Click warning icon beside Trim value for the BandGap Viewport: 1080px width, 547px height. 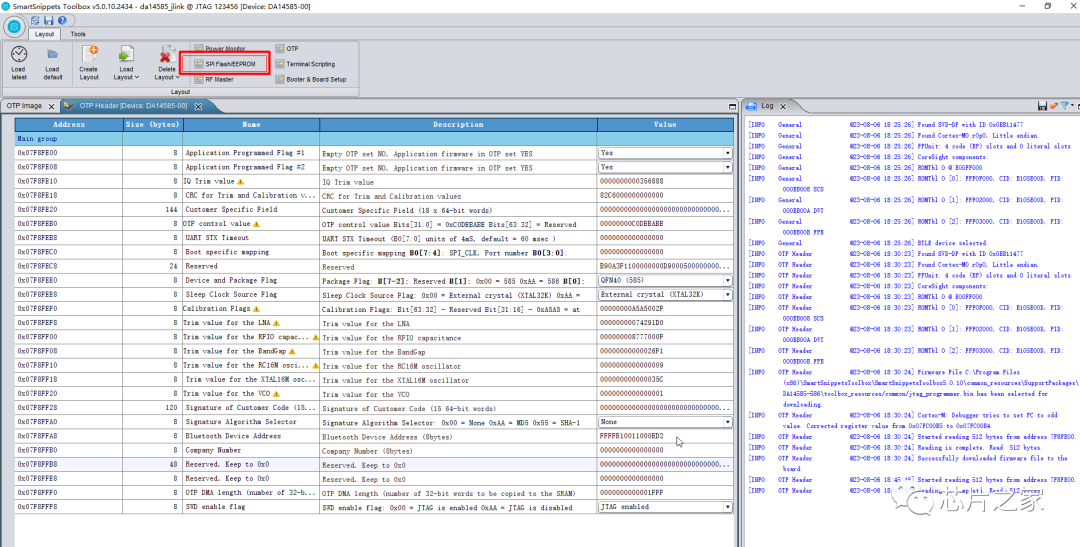coord(291,351)
